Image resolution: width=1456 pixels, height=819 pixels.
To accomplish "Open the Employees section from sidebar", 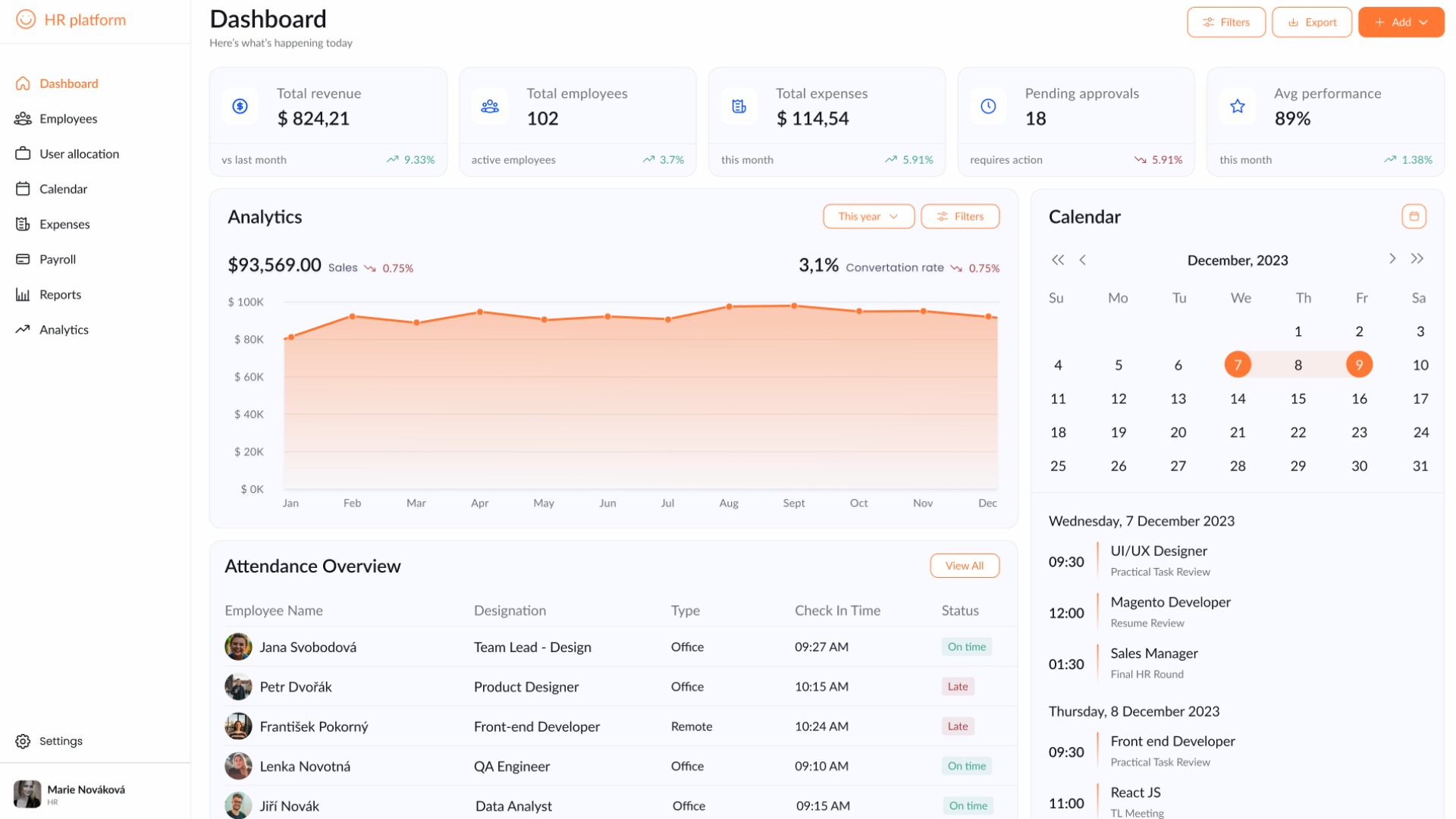I will (68, 118).
